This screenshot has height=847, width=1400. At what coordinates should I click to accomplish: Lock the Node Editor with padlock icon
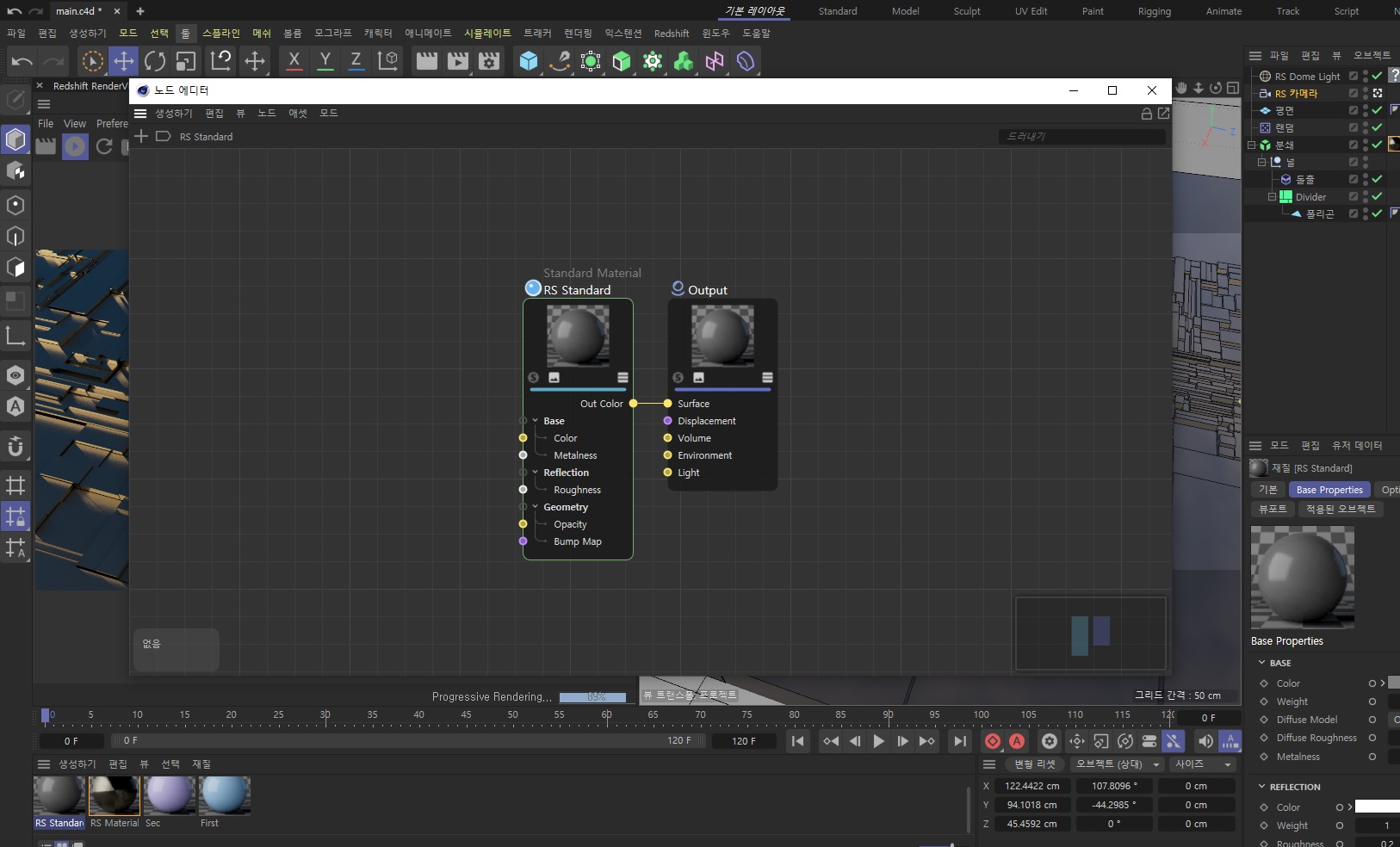pos(1146,114)
